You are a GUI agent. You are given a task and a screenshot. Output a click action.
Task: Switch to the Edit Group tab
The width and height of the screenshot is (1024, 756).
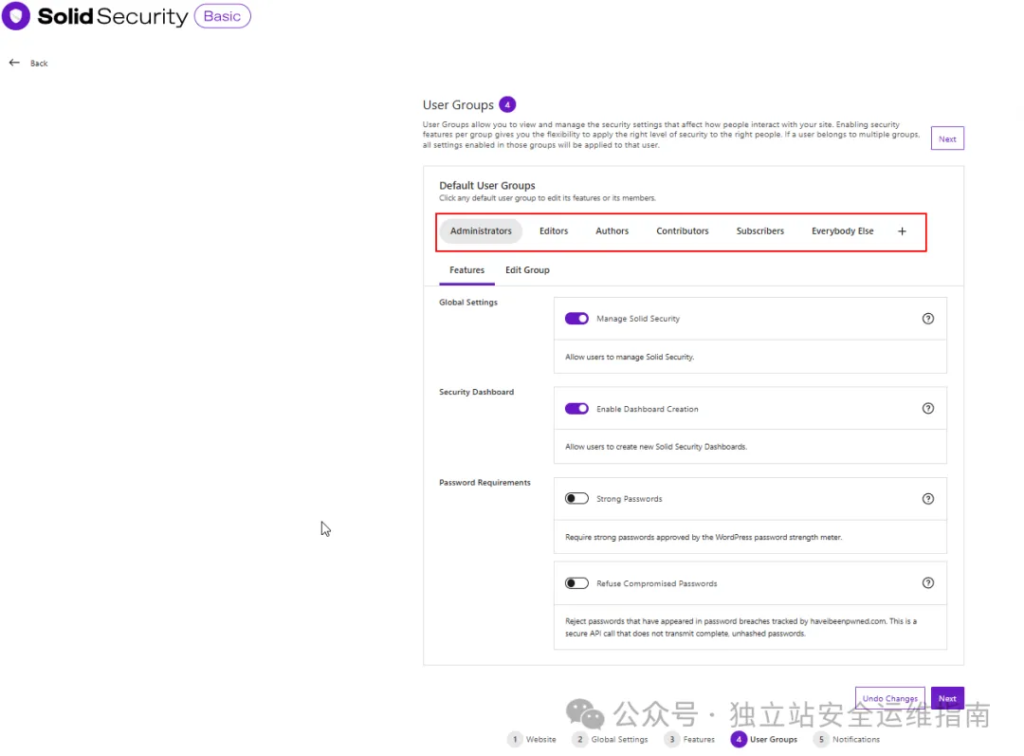point(527,270)
